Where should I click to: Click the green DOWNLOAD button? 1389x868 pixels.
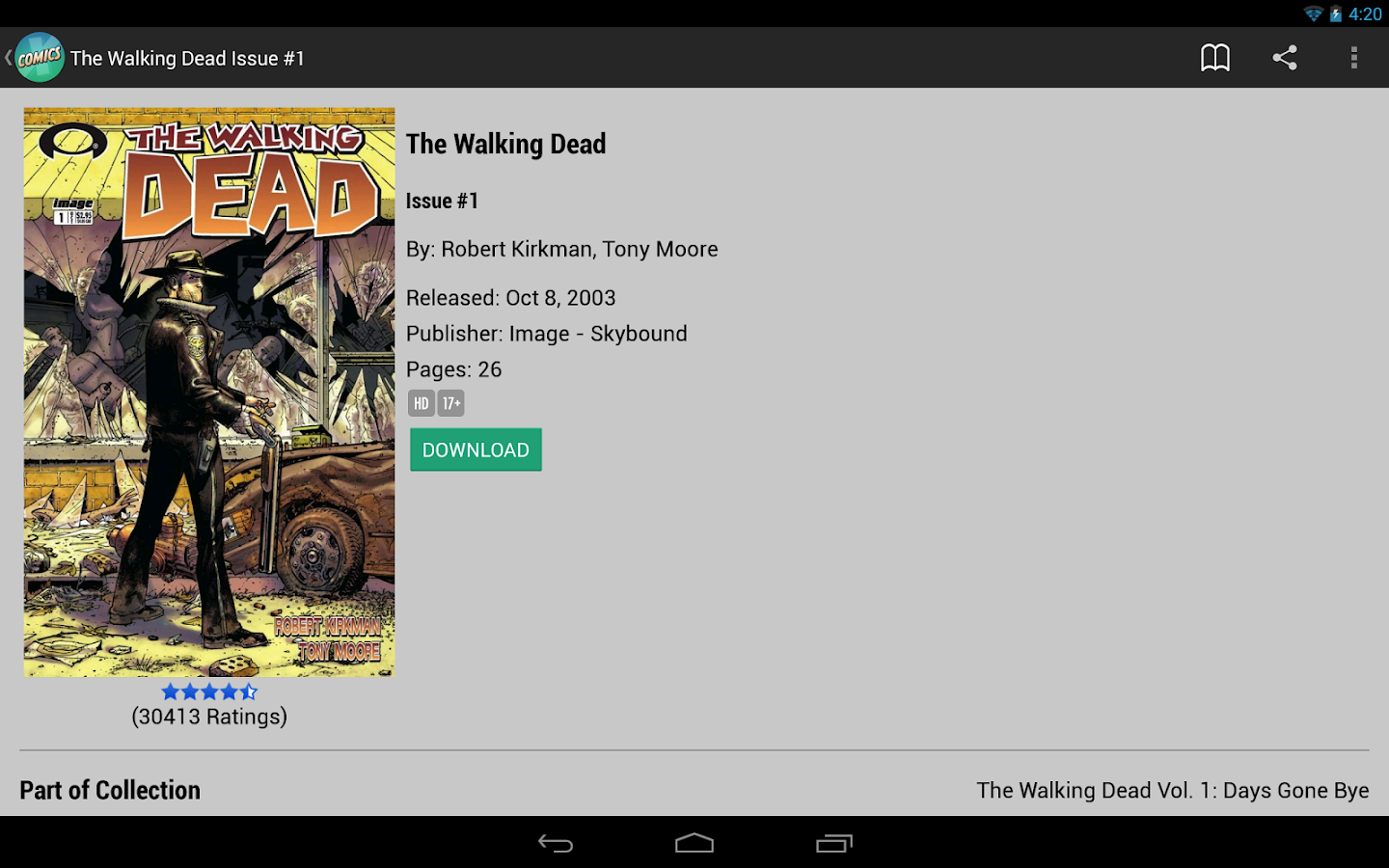click(476, 449)
